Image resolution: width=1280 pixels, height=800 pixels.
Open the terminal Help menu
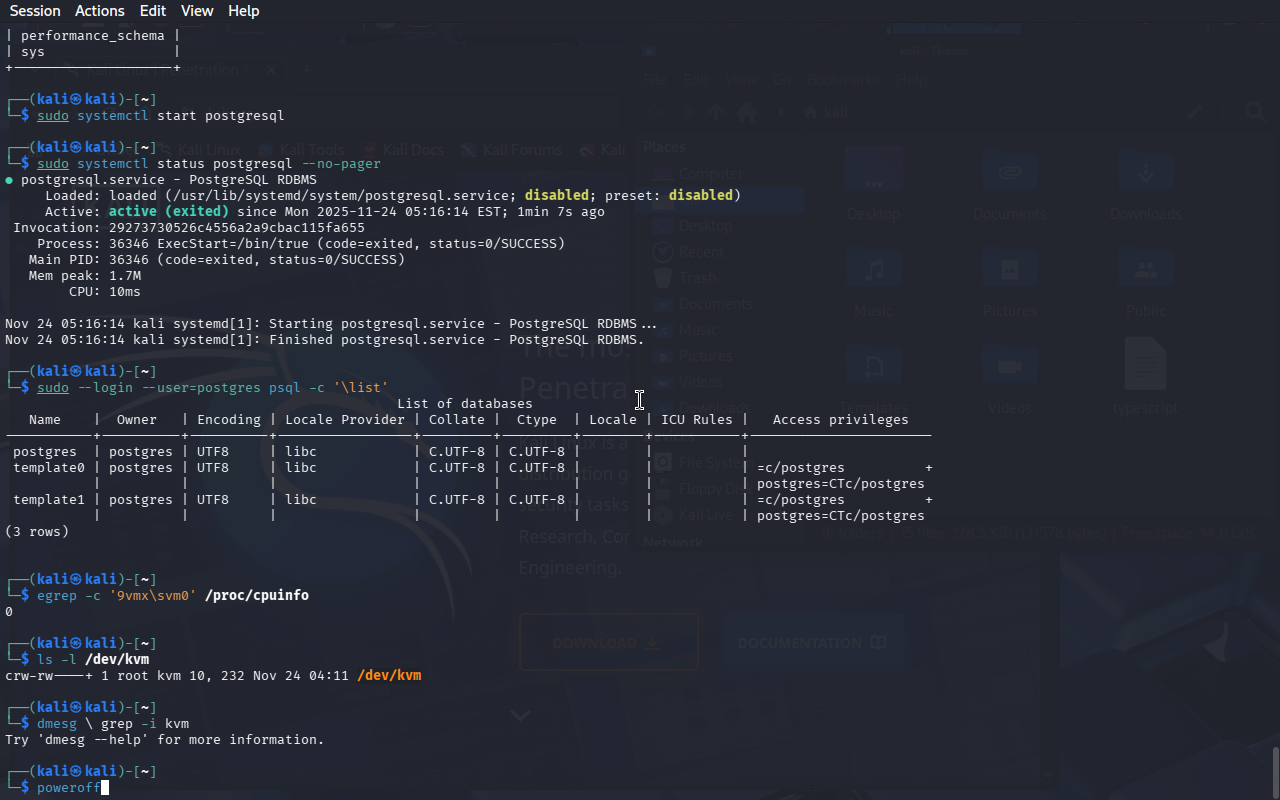[243, 11]
